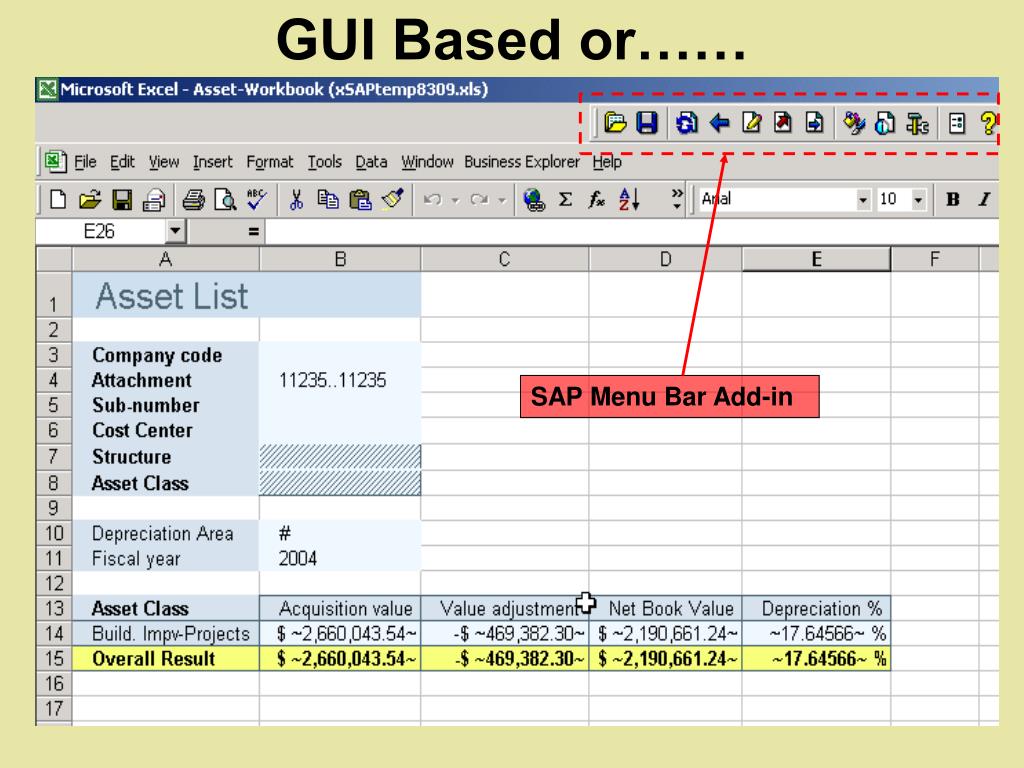Click the Excel standard toolbar Open folder icon
Viewport: 1024px width, 768px height.
[89, 200]
